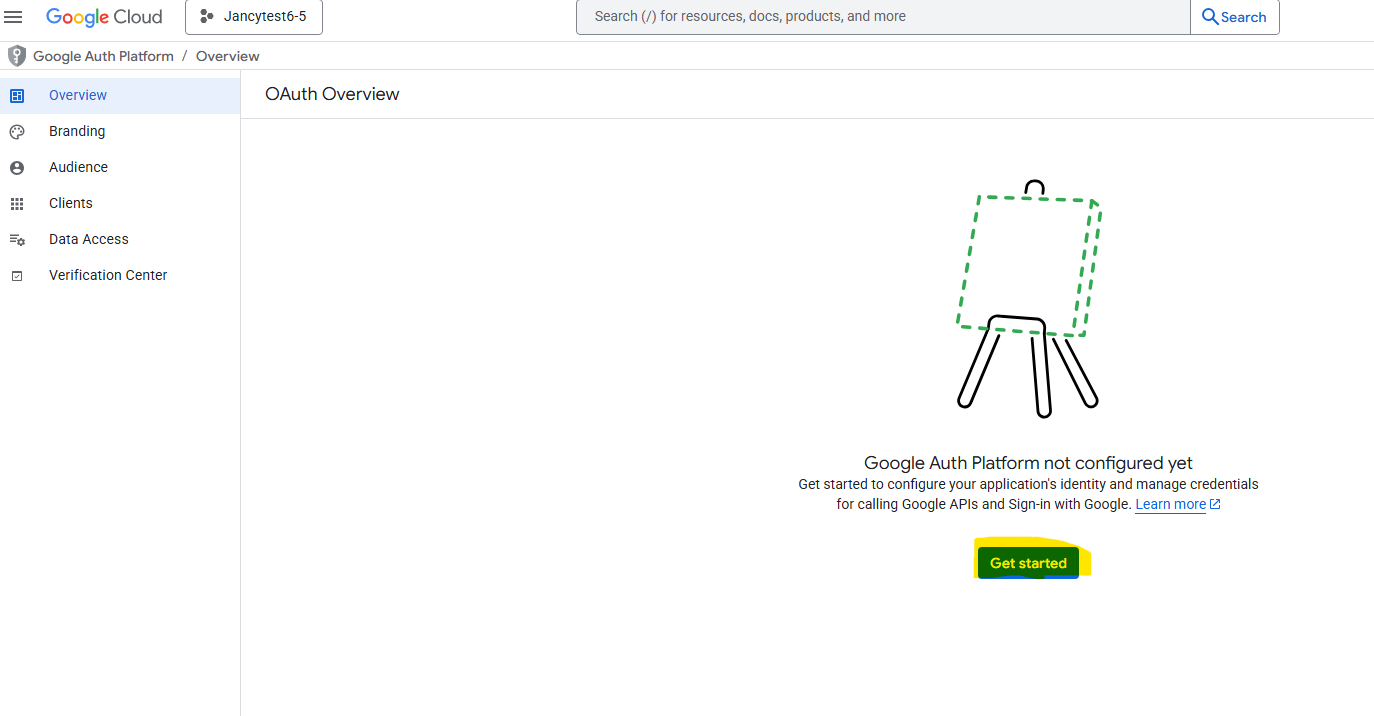
Task: Click the palette icon beside Branding
Action: click(x=17, y=131)
